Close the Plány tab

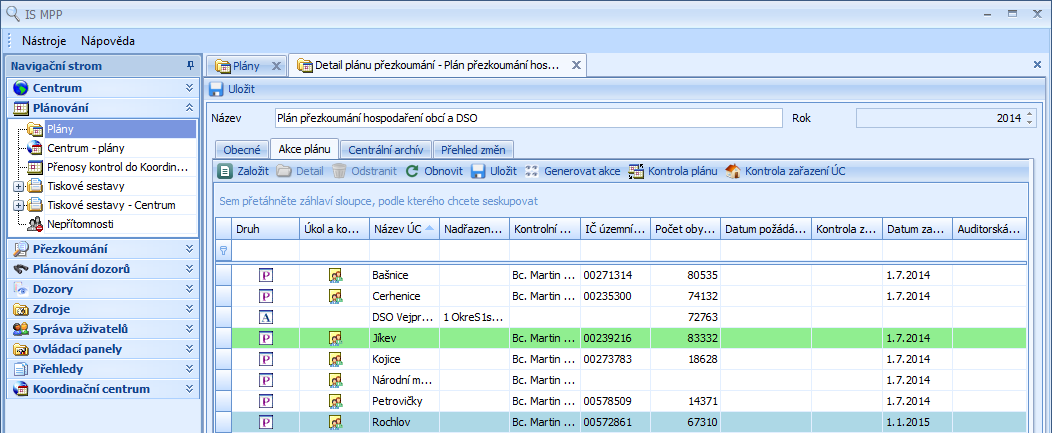coord(276,66)
